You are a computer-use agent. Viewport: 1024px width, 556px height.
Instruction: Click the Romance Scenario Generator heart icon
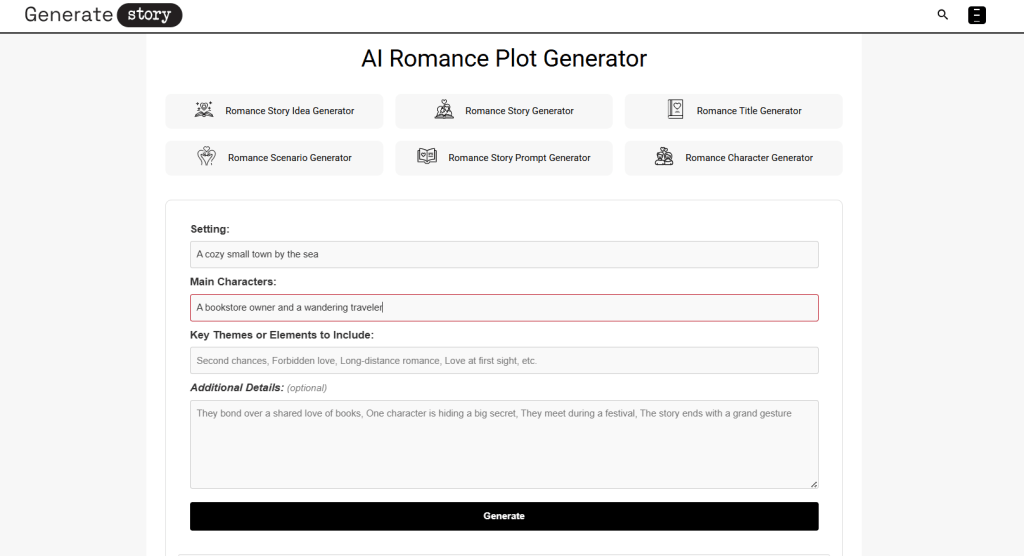(206, 157)
